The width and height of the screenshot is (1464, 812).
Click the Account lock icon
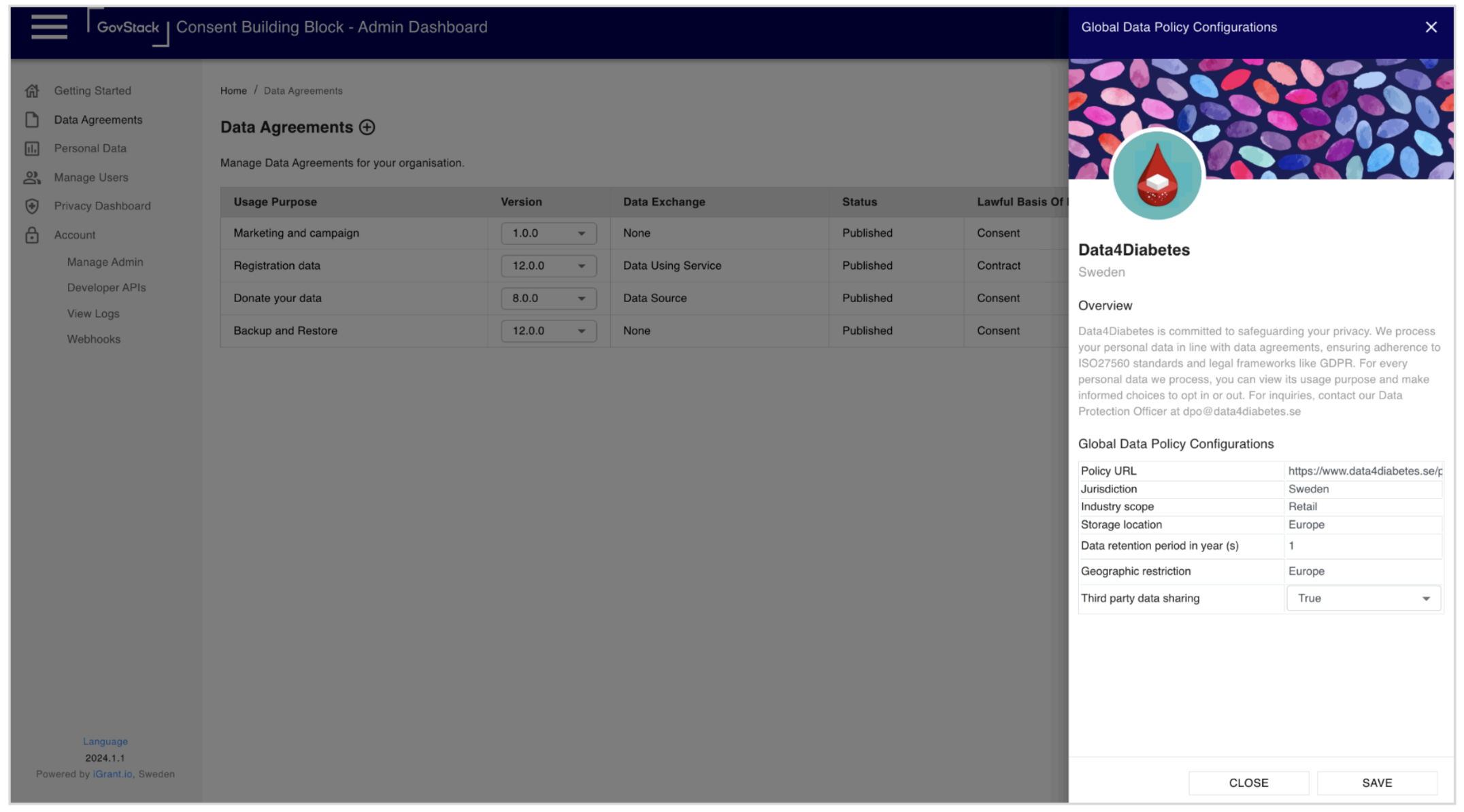coord(32,235)
